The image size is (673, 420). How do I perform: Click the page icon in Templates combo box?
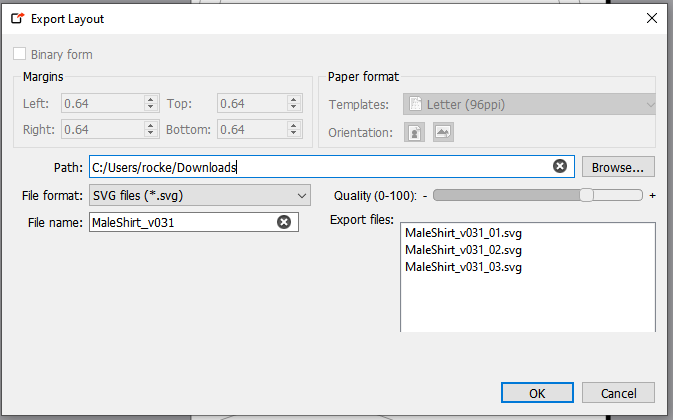coord(415,104)
